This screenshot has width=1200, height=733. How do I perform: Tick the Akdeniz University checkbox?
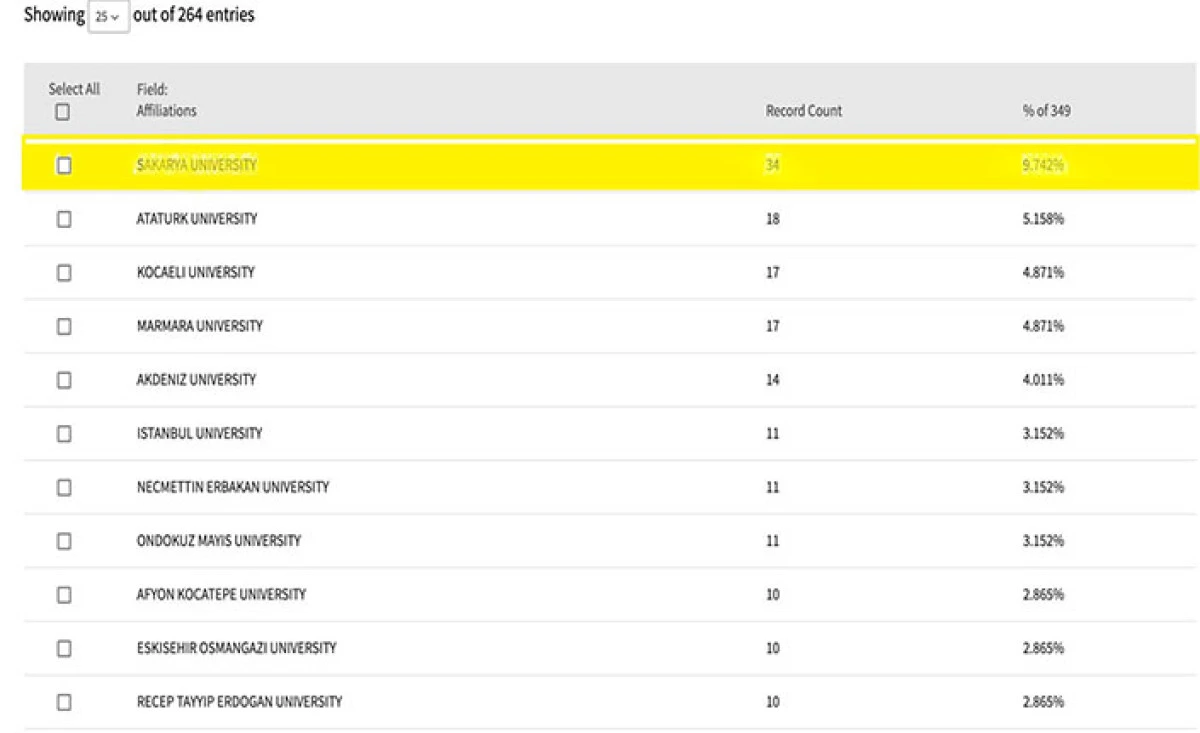64,380
